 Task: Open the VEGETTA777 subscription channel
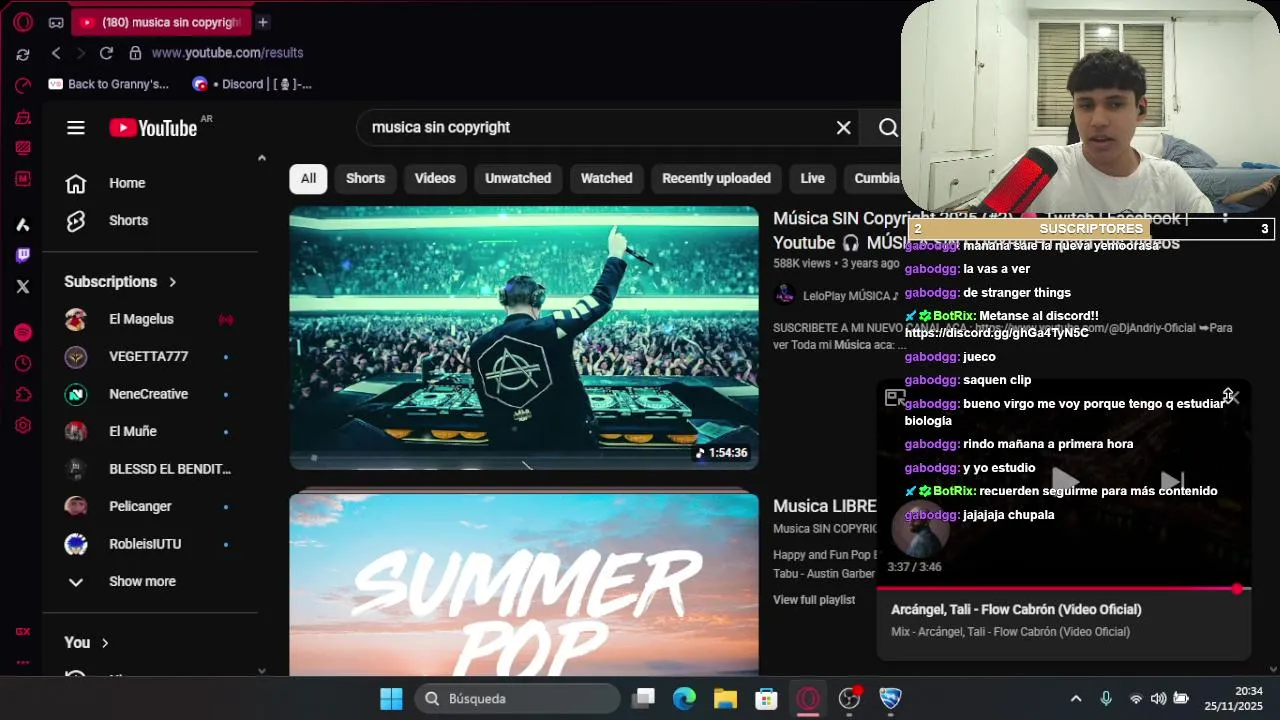click(x=150, y=356)
